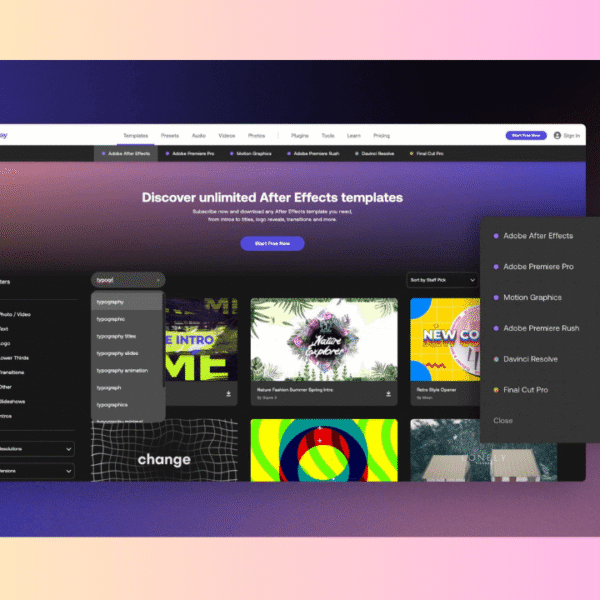Open the Videos nav item
600x600 pixels.
[x=227, y=135]
